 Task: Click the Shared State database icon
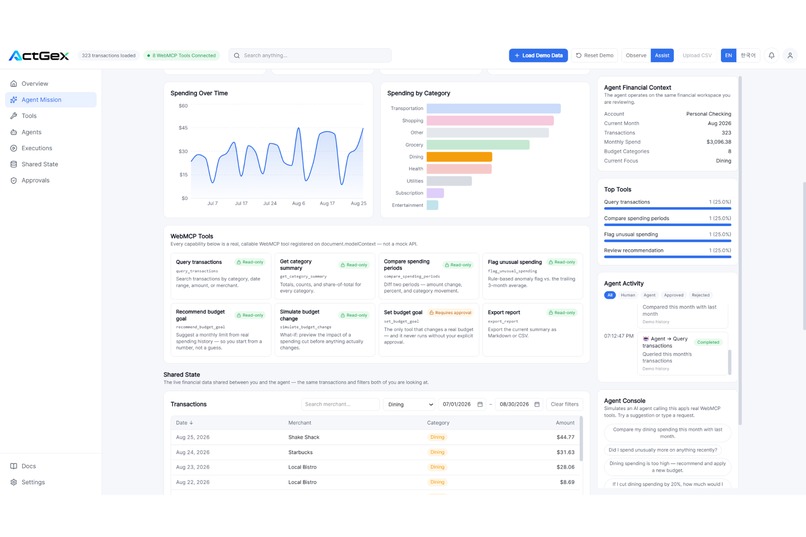pos(14,164)
